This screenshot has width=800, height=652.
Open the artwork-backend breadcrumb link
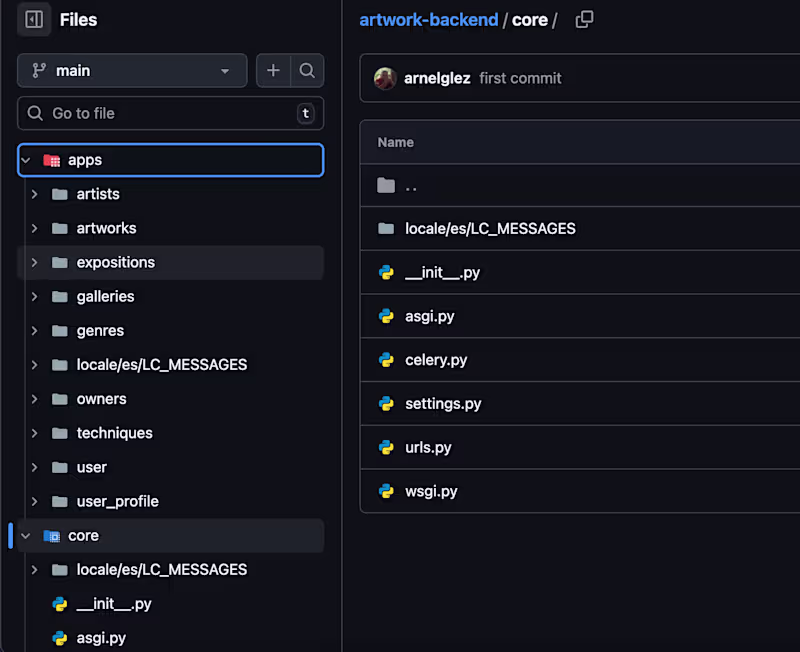pos(428,20)
